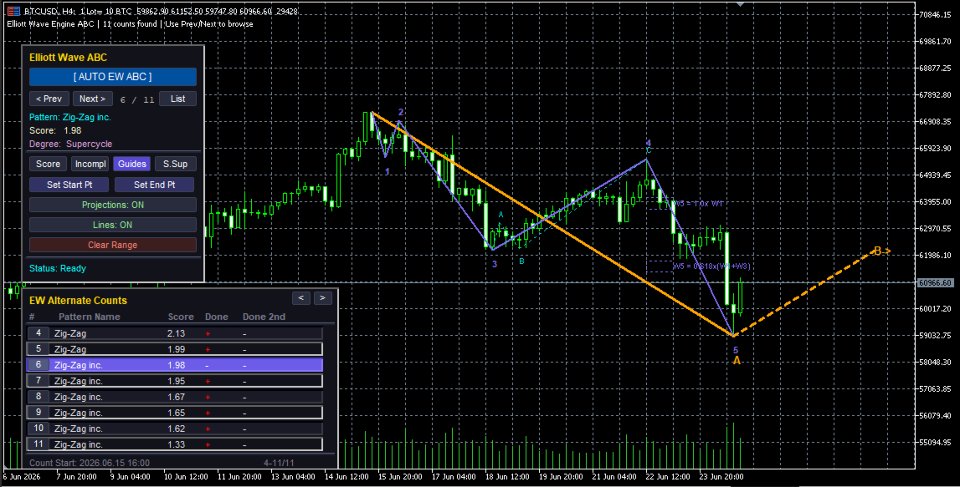Click the Pattern Name column header

pyautogui.click(x=89, y=317)
